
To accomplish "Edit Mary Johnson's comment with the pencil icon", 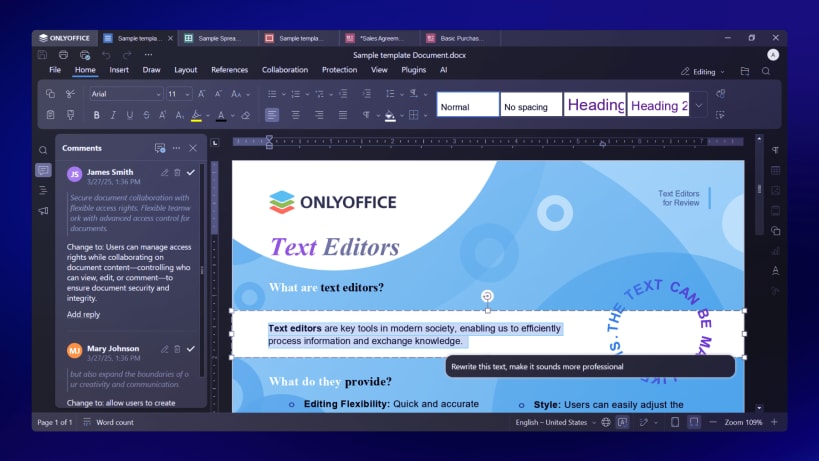I will 165,349.
